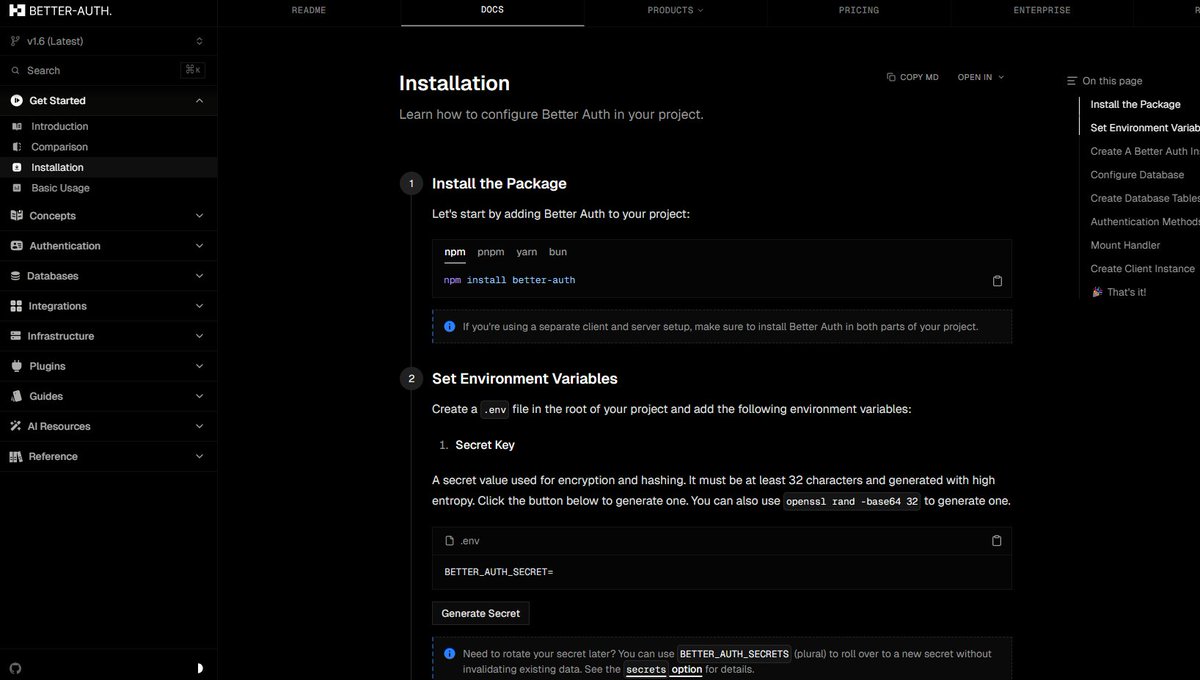This screenshot has height=680, width=1200.
Task: Follow the secrets option link
Action: (664, 669)
